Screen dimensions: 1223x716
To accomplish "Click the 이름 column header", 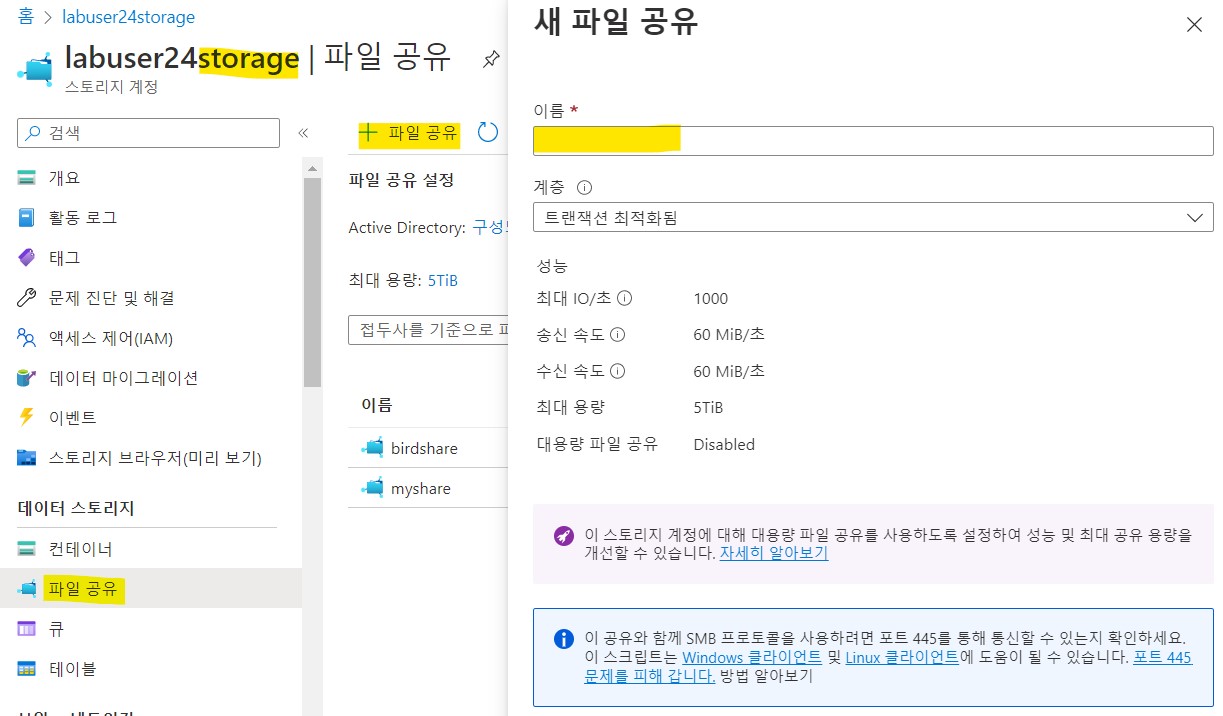I will click(x=377, y=404).
